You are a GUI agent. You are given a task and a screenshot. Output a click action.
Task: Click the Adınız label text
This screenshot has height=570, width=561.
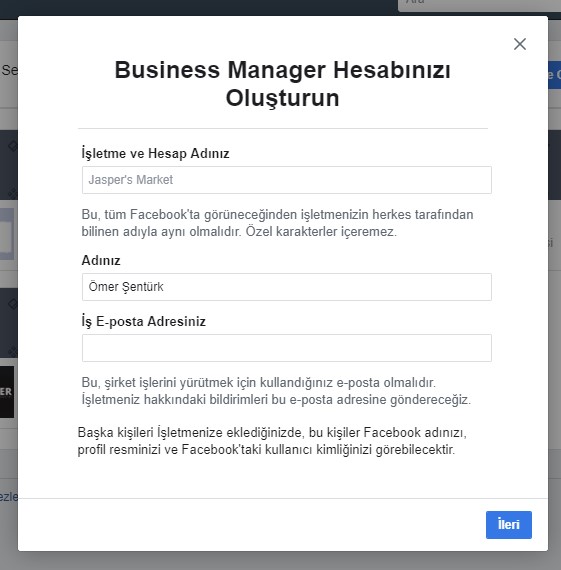click(101, 260)
